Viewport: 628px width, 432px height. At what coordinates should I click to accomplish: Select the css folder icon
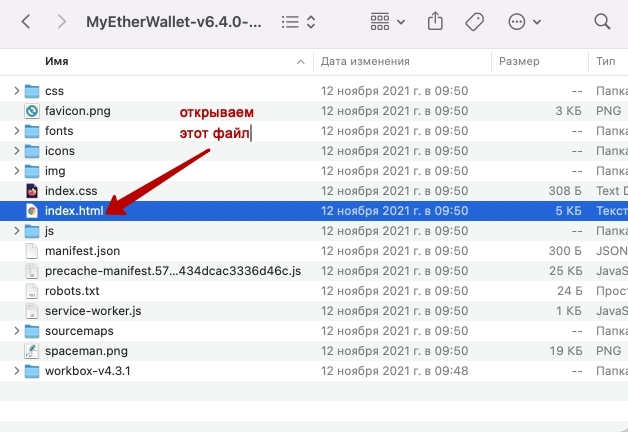click(x=32, y=91)
